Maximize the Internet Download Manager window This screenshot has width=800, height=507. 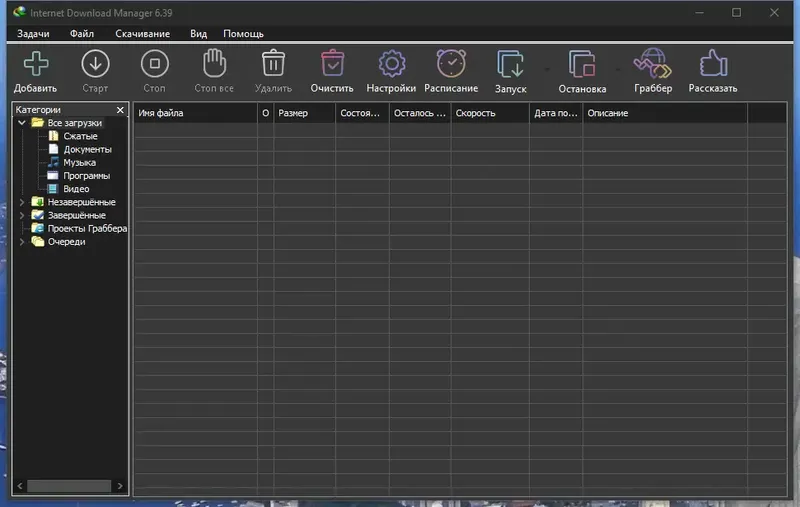tap(736, 12)
